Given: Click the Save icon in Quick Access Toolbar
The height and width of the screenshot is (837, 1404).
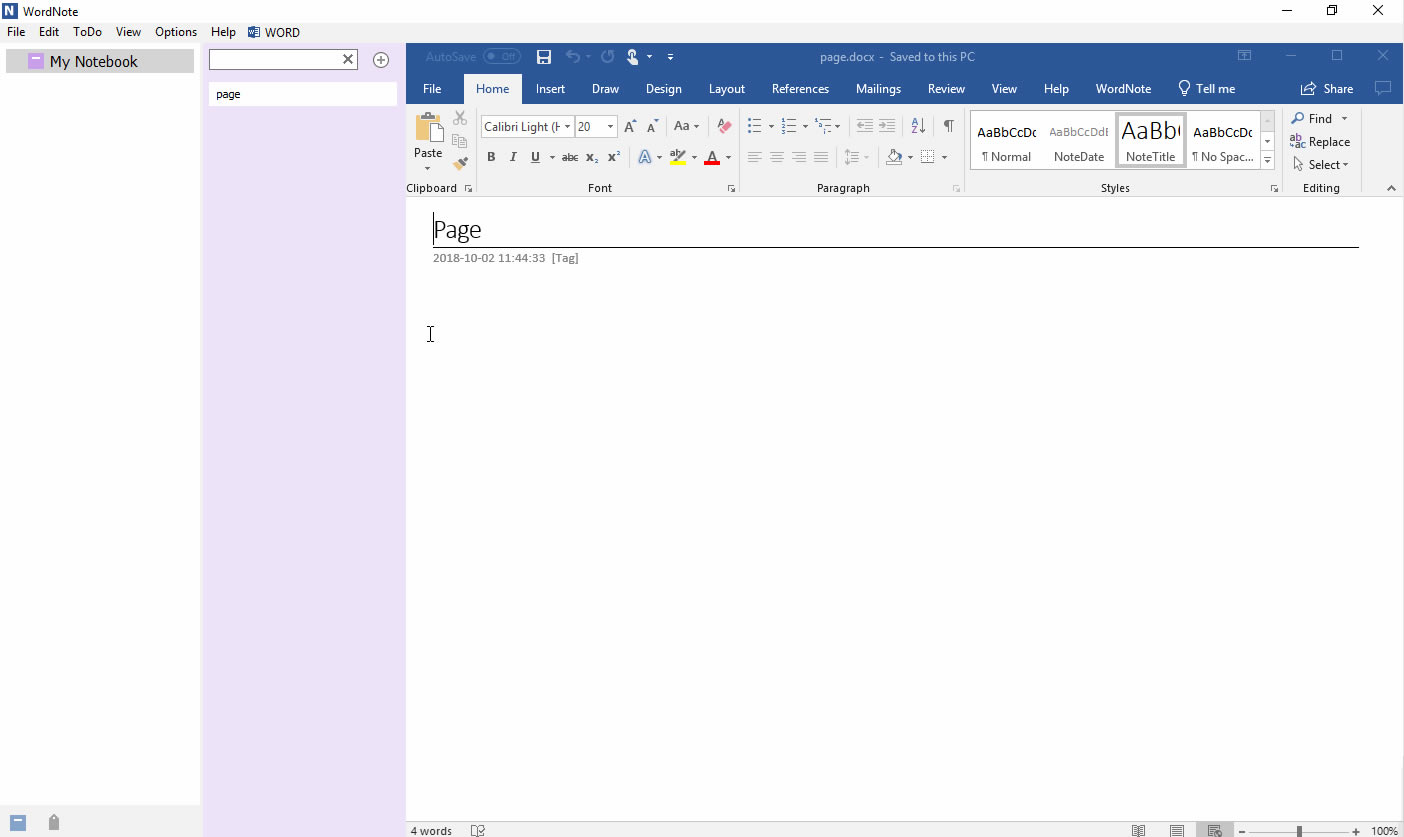Looking at the screenshot, I should pyautogui.click(x=544, y=57).
